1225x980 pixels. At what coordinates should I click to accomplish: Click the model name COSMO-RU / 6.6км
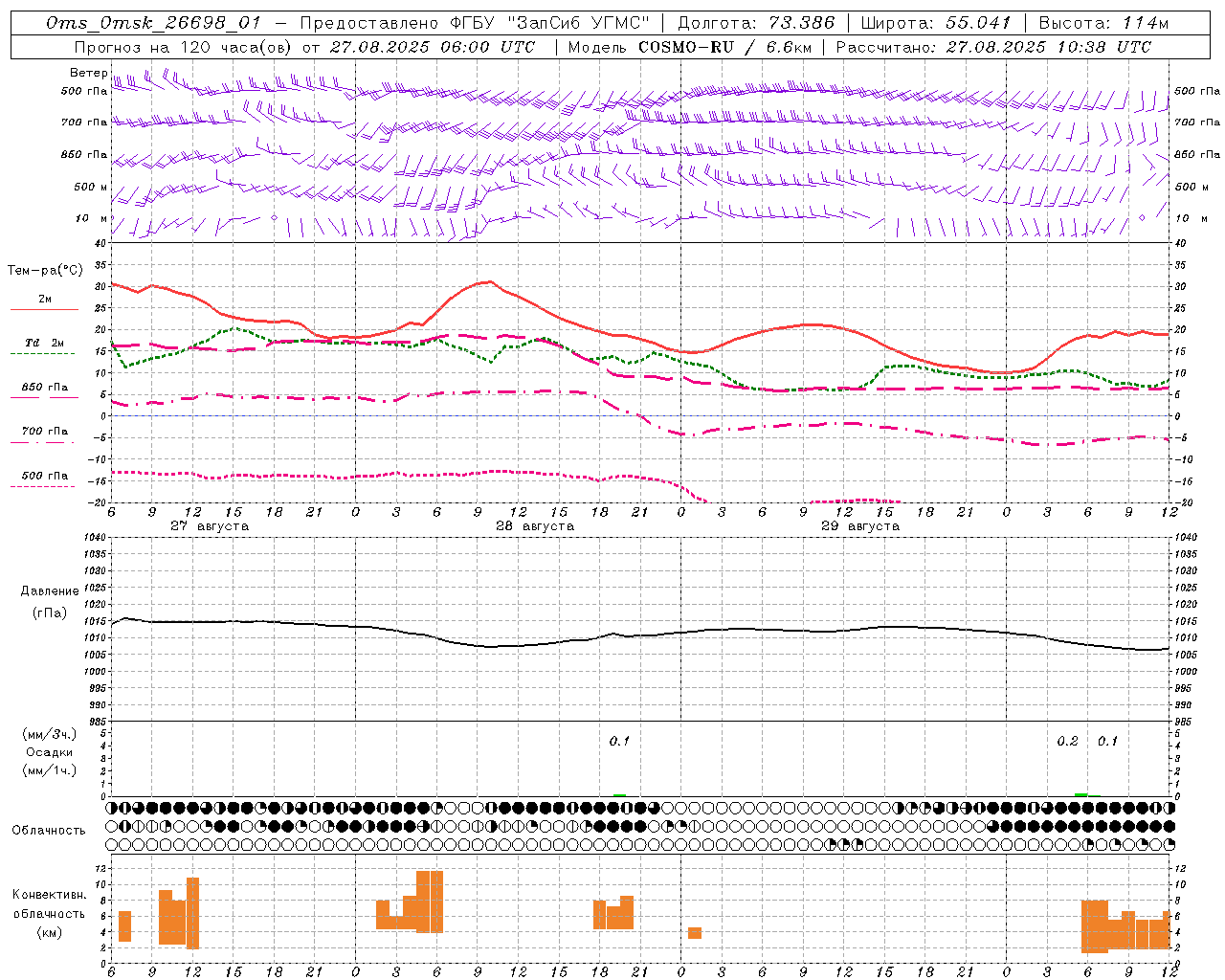(724, 47)
